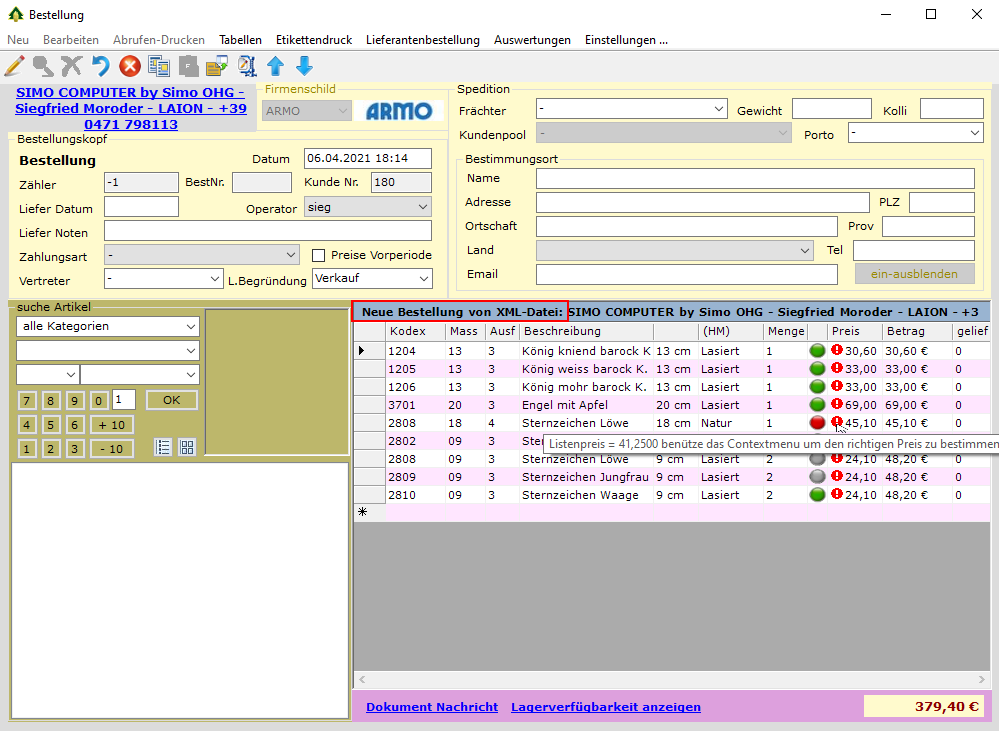Click red status light for Sternzeichen Löwe 18 cm
Screen dimensions: 999x731
(817, 423)
